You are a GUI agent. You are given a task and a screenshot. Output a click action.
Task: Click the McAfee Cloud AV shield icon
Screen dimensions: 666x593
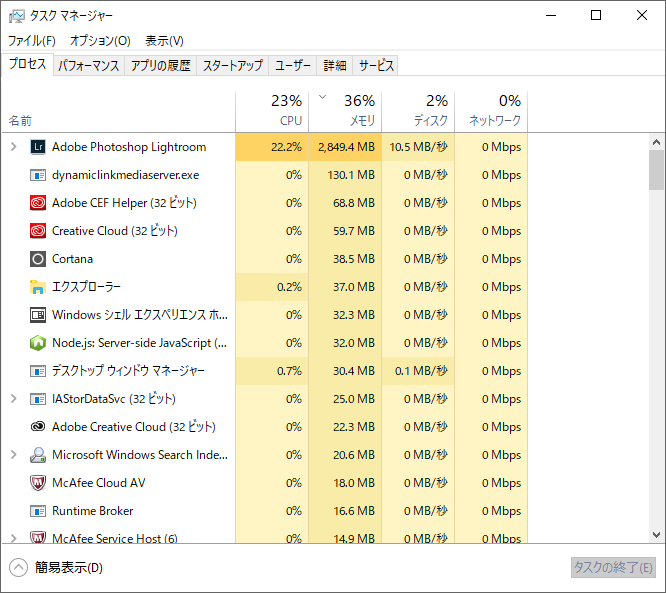click(38, 483)
